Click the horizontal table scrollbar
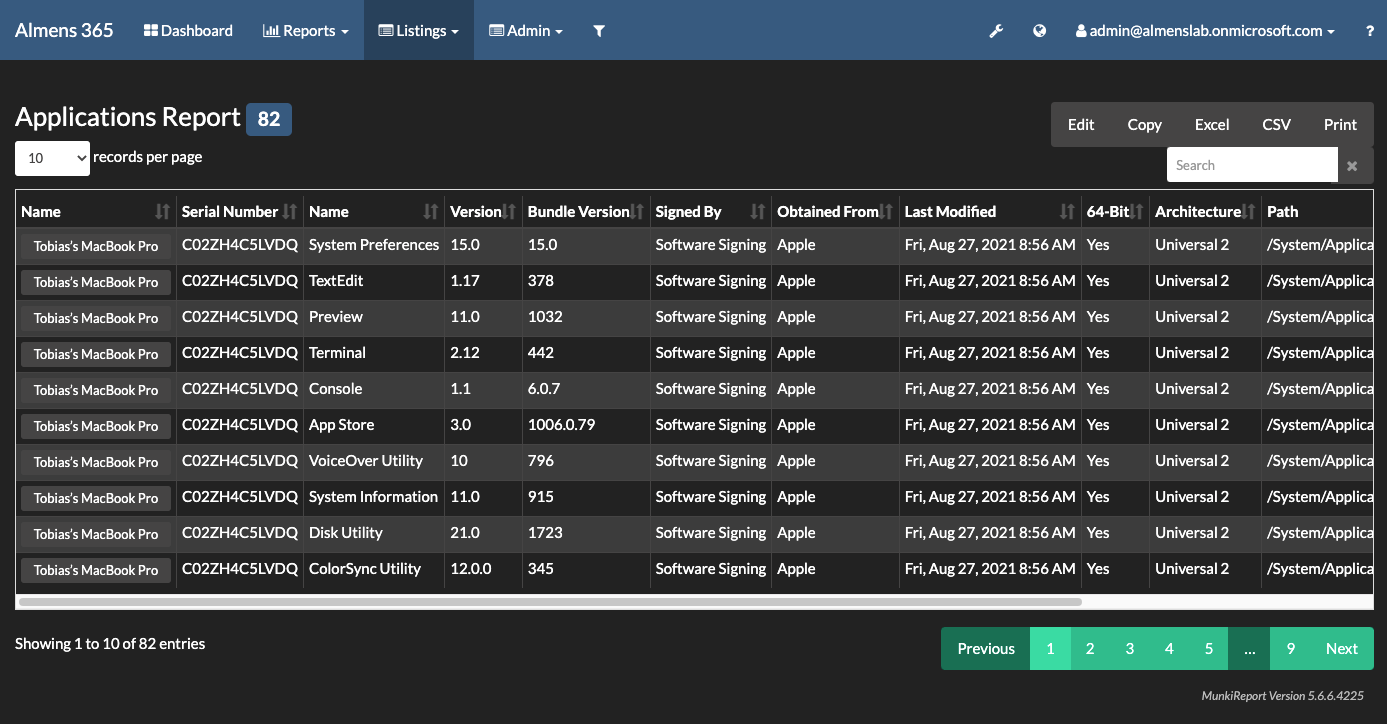Screen dimensions: 1387x724 pos(550,602)
